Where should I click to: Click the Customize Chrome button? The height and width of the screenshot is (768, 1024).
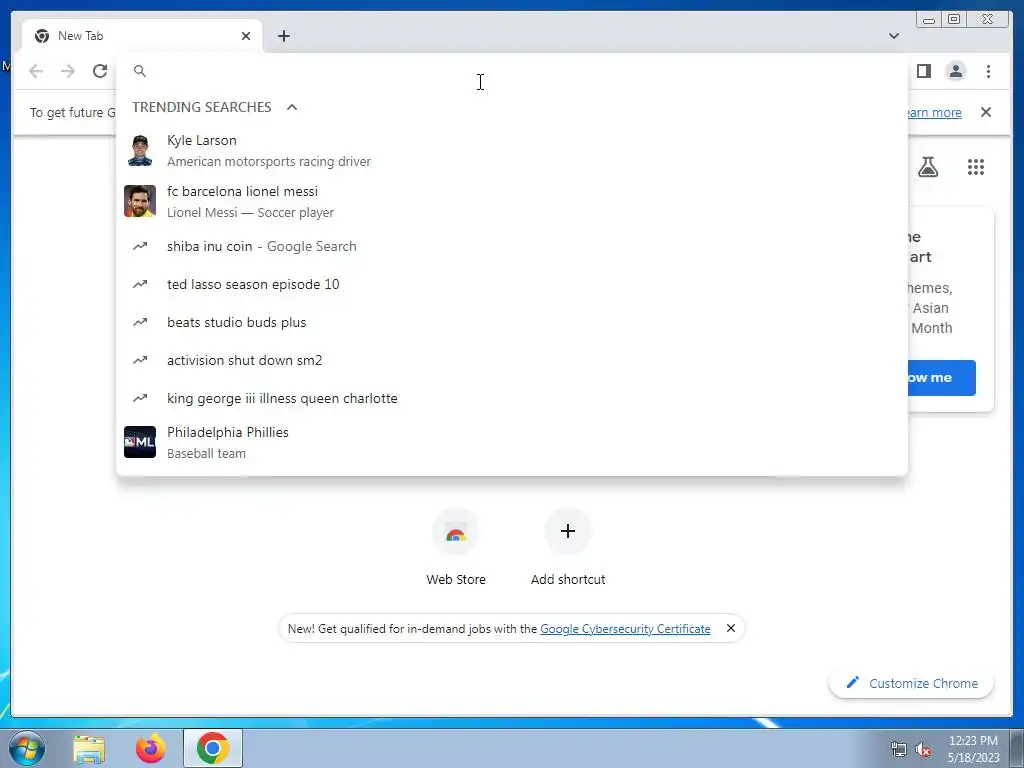[x=911, y=683]
